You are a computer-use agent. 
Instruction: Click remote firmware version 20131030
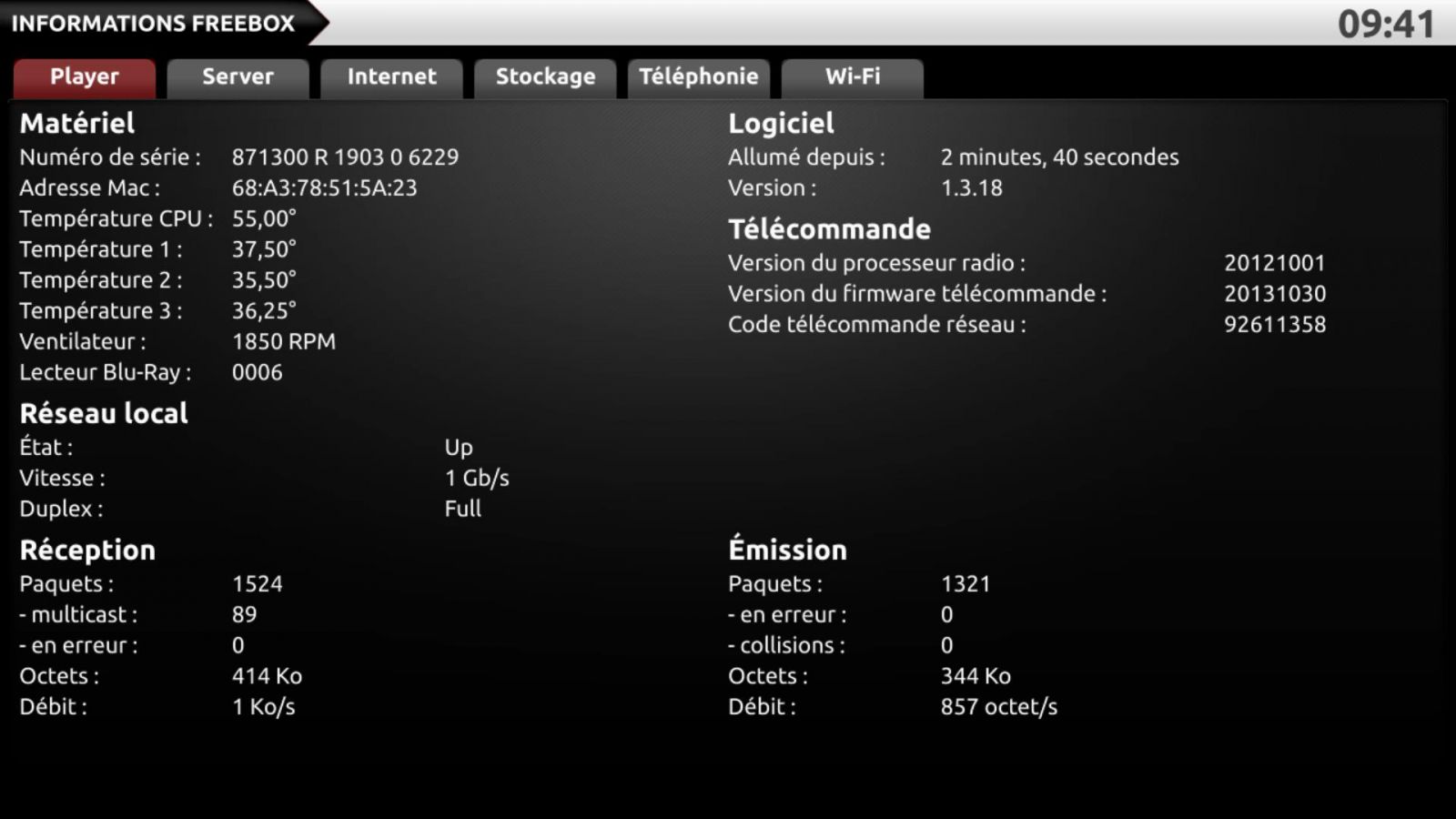(1275, 295)
